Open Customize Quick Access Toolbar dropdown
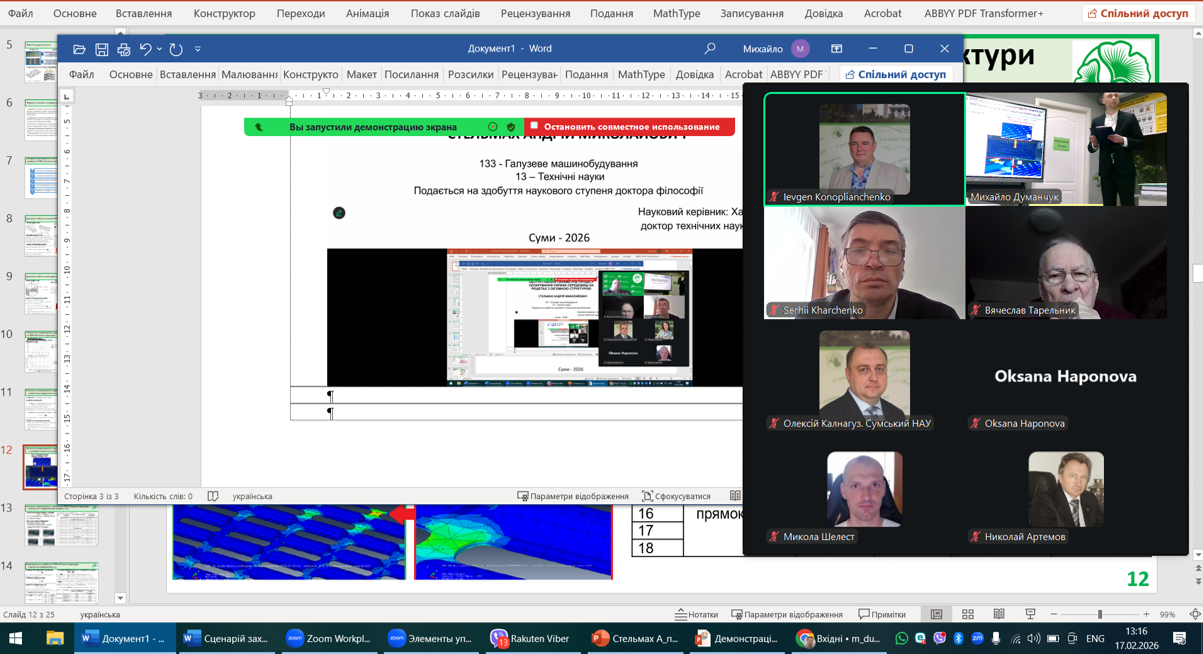 (198, 49)
